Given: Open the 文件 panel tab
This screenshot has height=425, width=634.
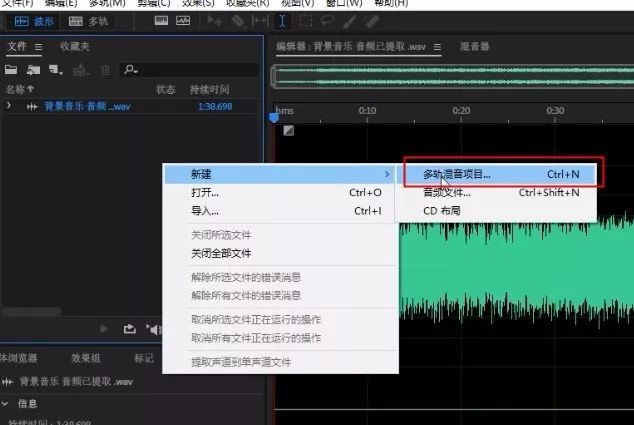Looking at the screenshot, I should 17,47.
